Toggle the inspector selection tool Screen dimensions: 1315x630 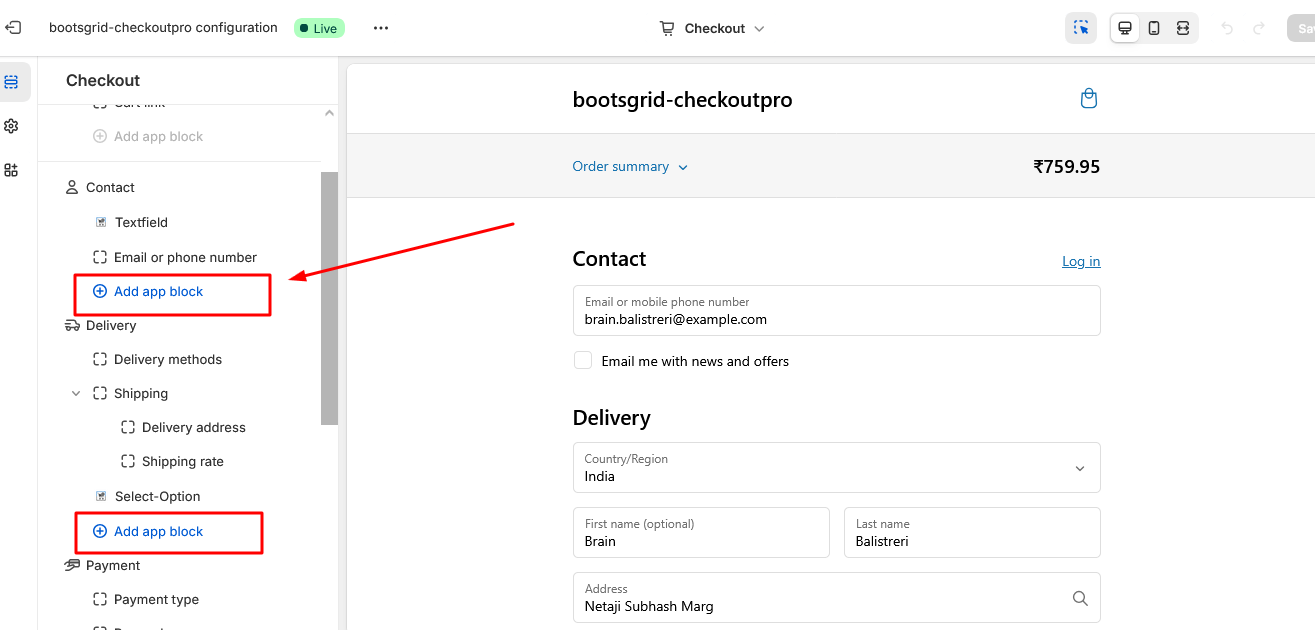point(1081,28)
